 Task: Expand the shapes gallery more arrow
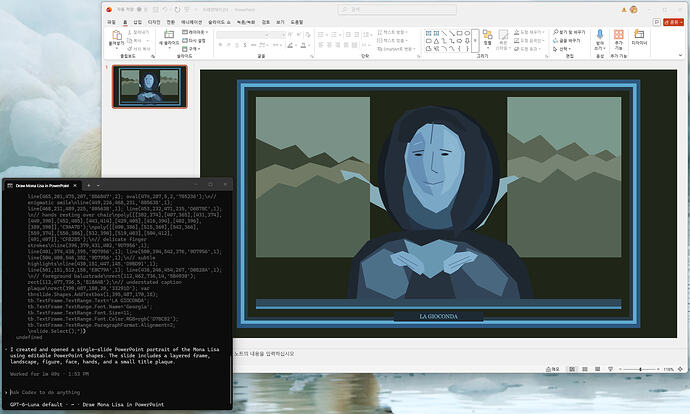[x=475, y=40]
